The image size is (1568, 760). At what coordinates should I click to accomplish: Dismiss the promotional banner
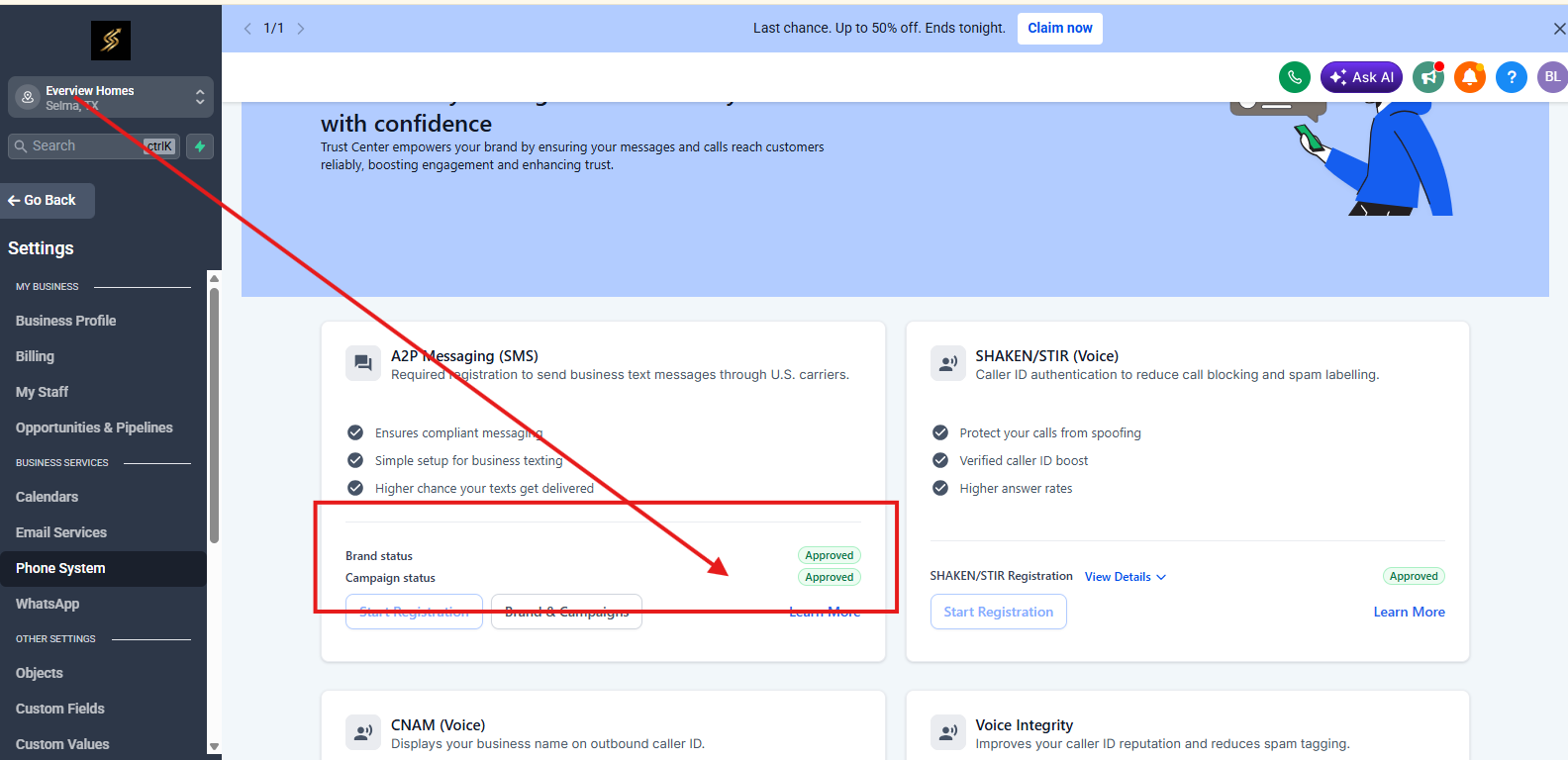[1559, 29]
